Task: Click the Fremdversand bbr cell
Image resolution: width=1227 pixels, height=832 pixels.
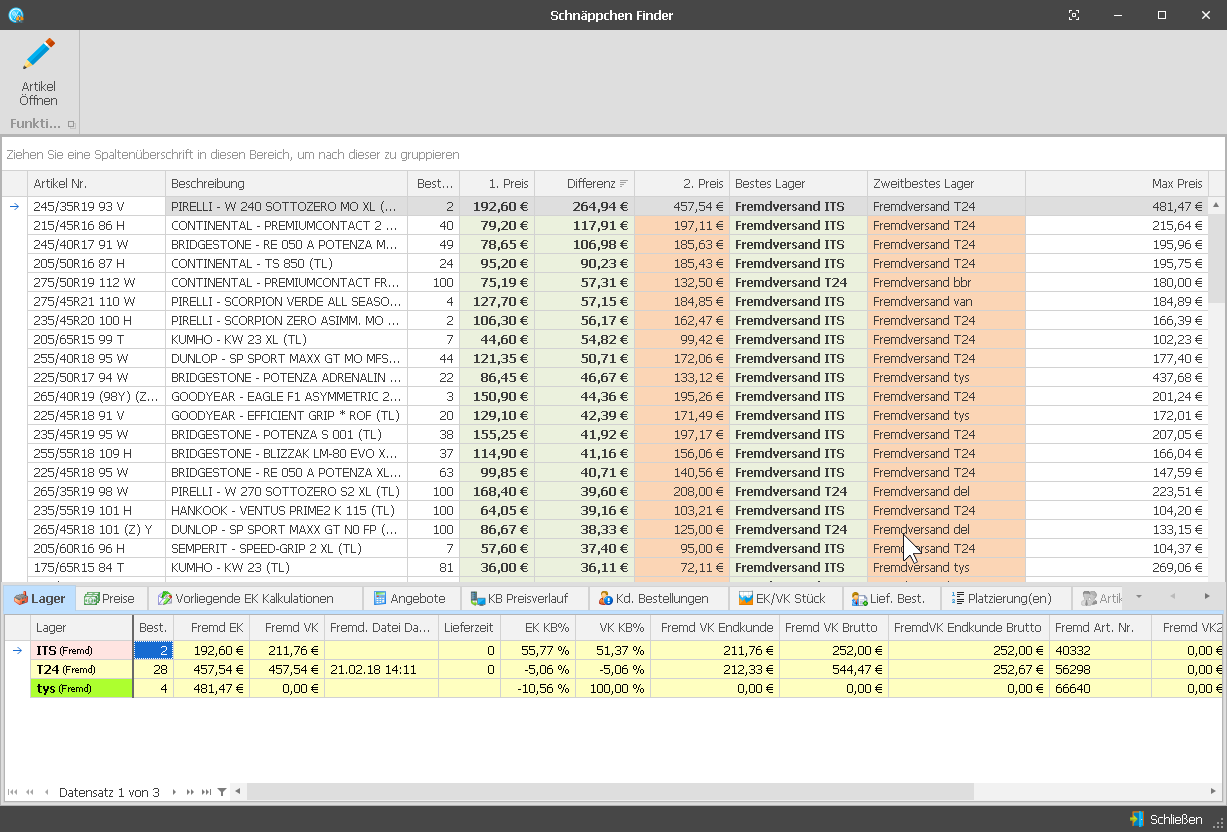Action: 946,283
